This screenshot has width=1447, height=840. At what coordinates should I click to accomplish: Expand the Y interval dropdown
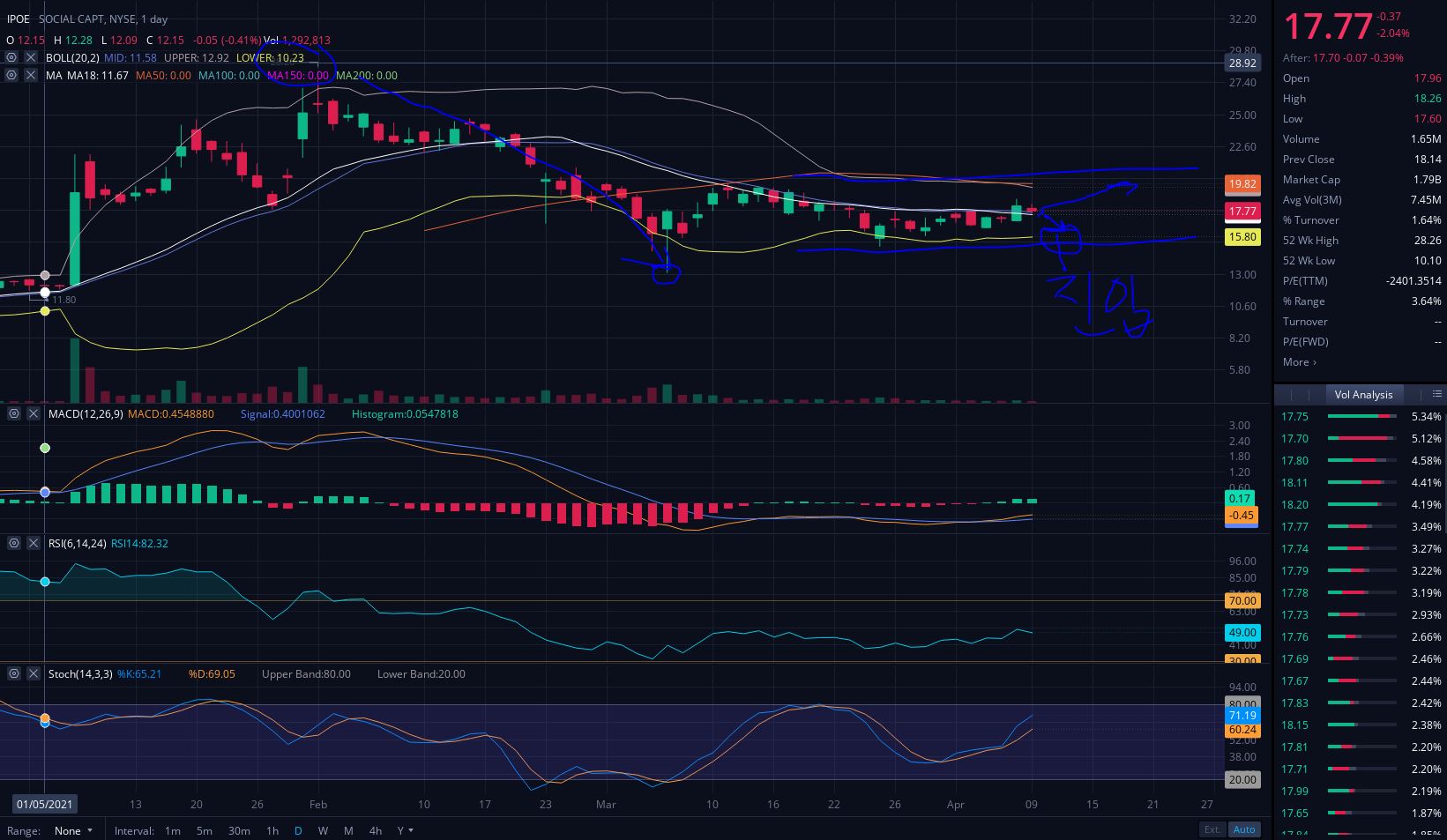pyautogui.click(x=405, y=830)
